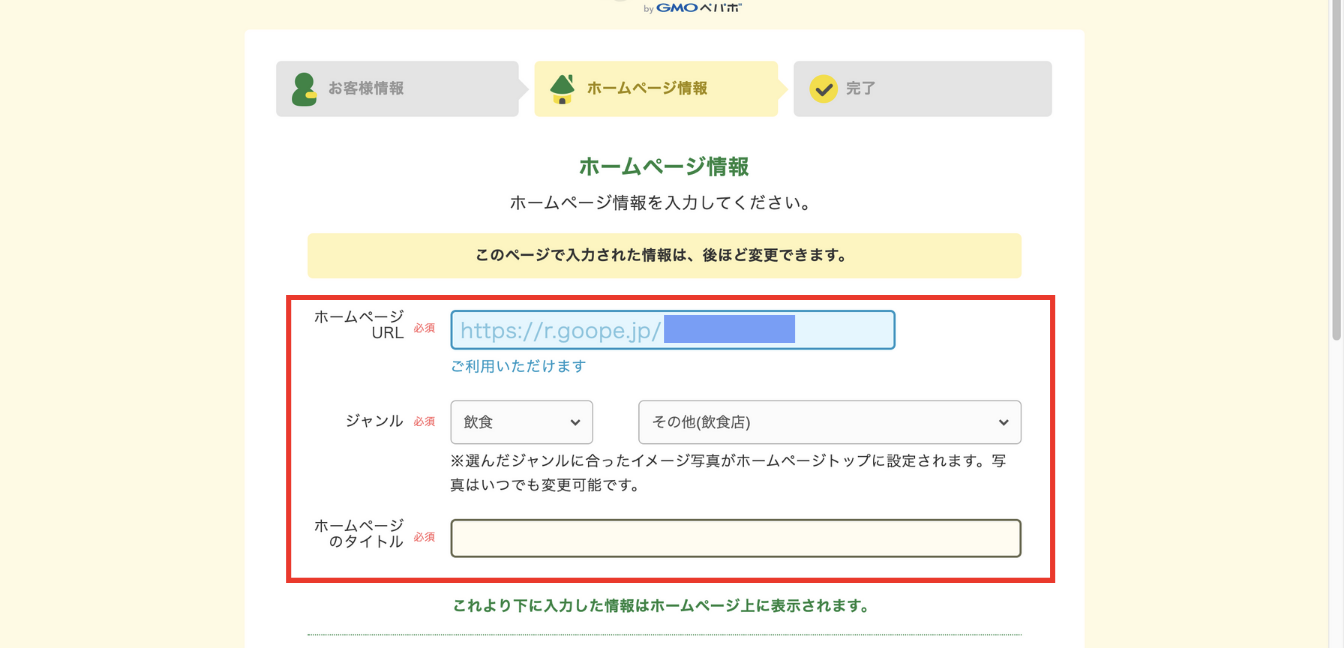
Task: Click the 必須 badge beside ホームページURL
Action: 424,328
